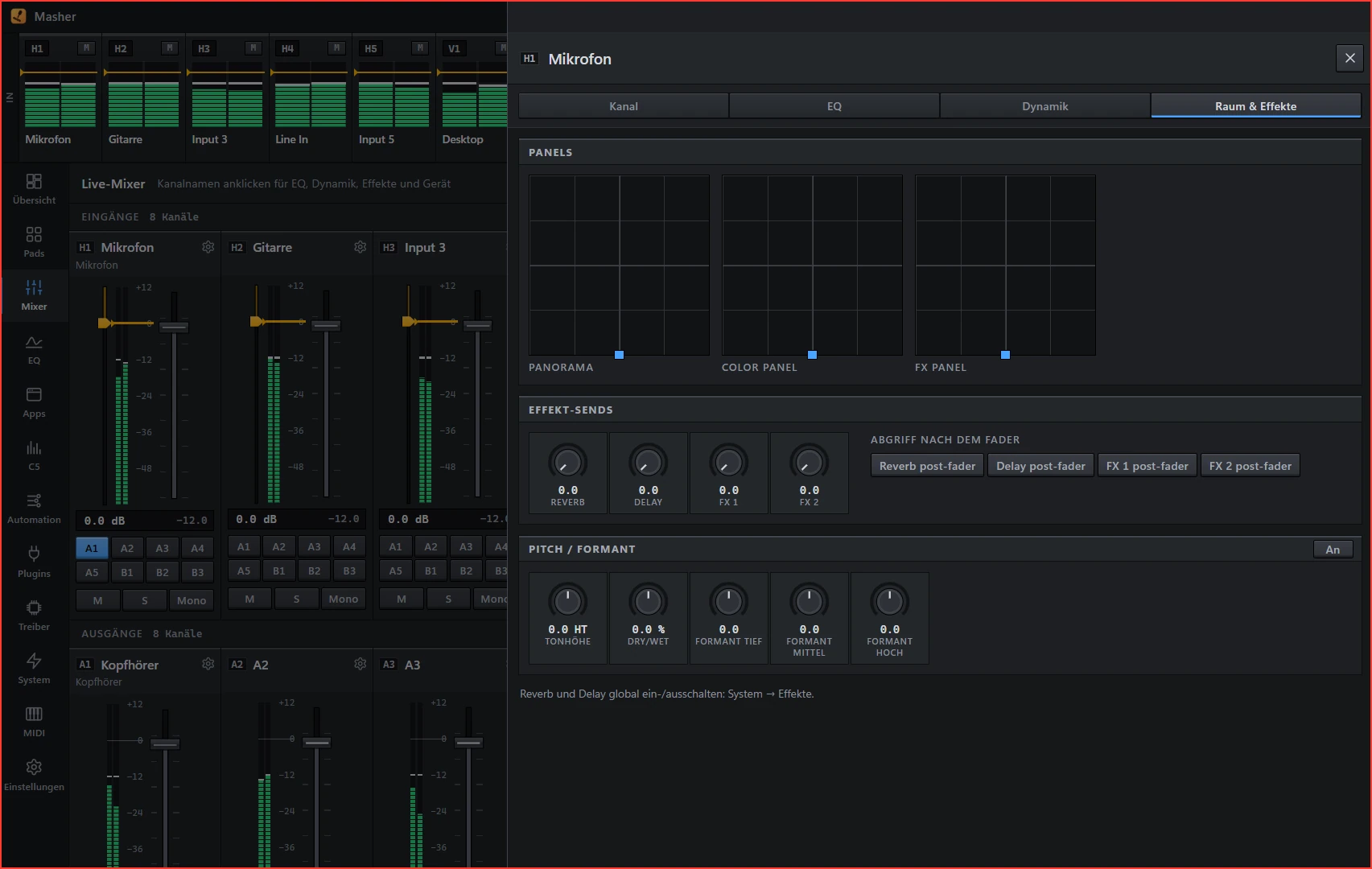Open the Automation sidebar icon
The height and width of the screenshot is (869, 1372).
[34, 509]
